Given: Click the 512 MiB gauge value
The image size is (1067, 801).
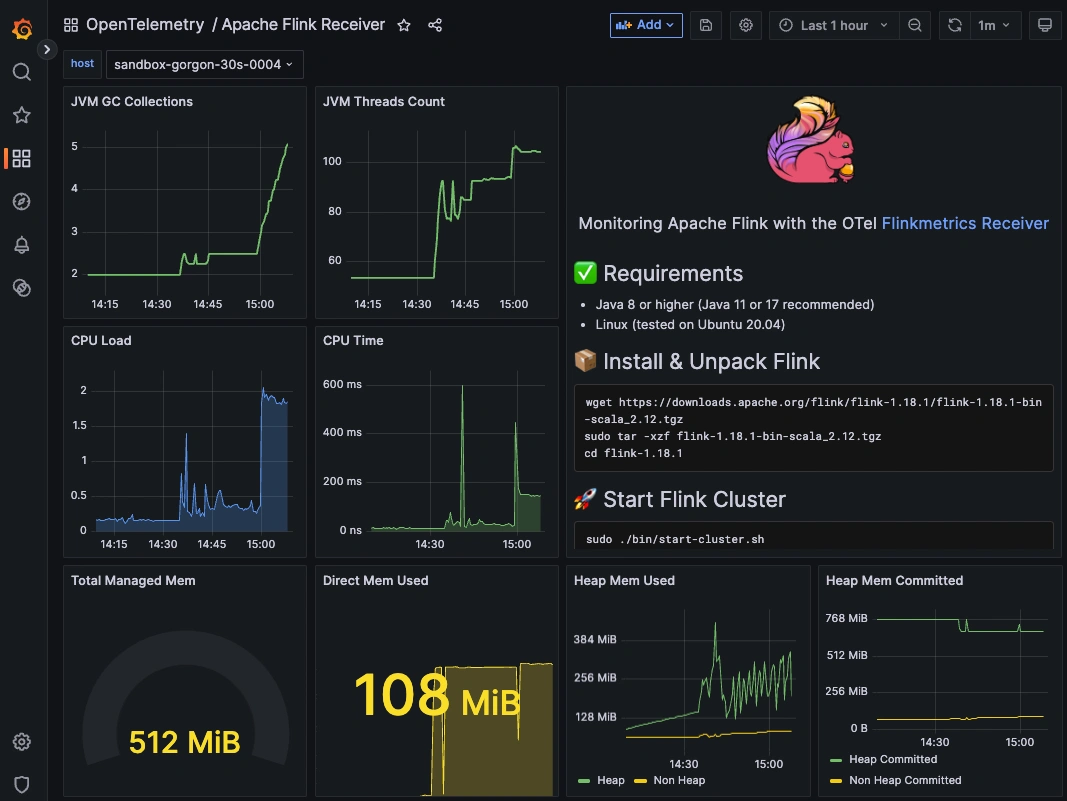Looking at the screenshot, I should pos(184,742).
